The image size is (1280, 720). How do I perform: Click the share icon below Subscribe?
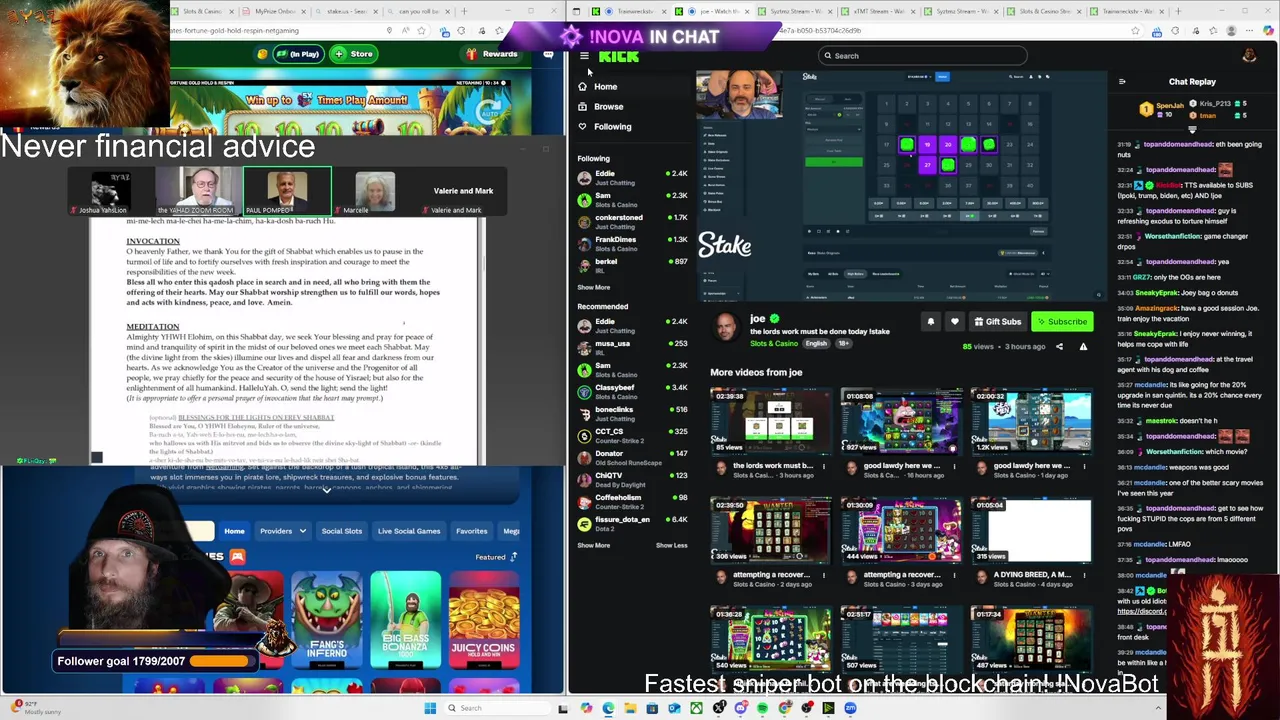click(1059, 347)
